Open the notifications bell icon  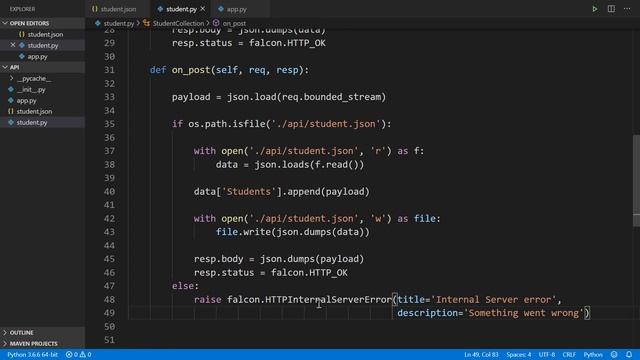629,355
